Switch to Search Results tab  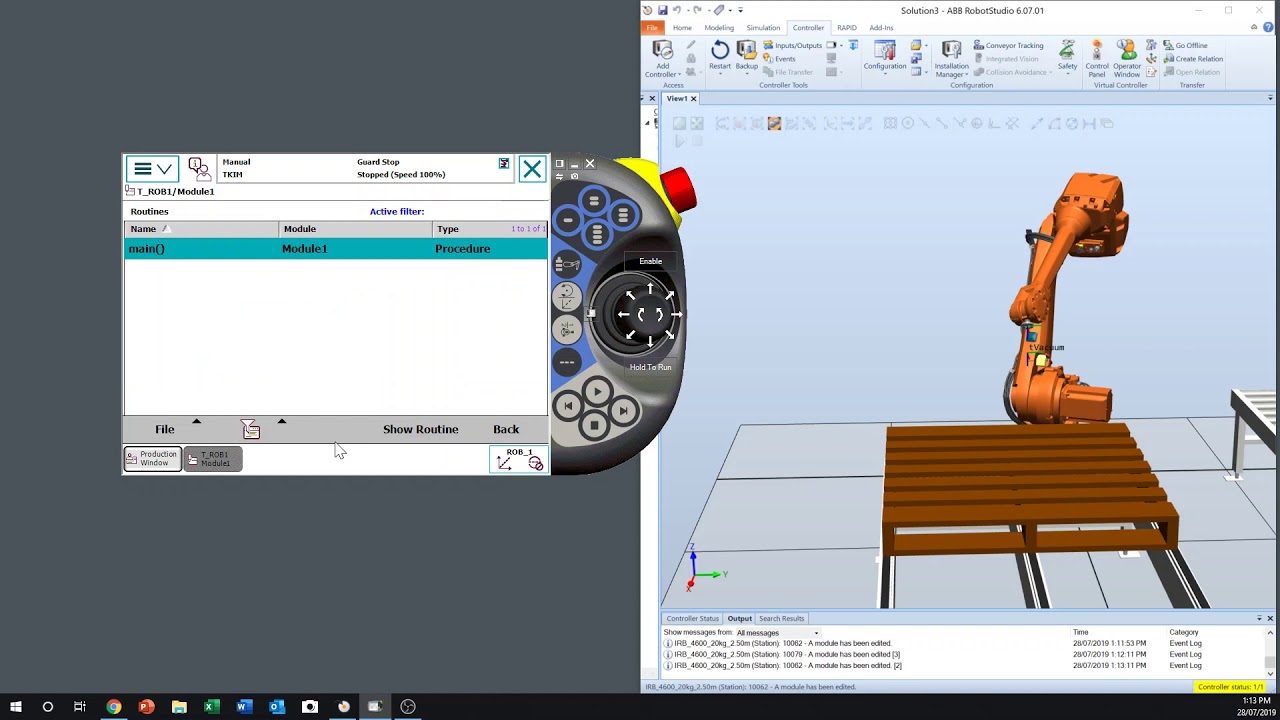[x=781, y=618]
